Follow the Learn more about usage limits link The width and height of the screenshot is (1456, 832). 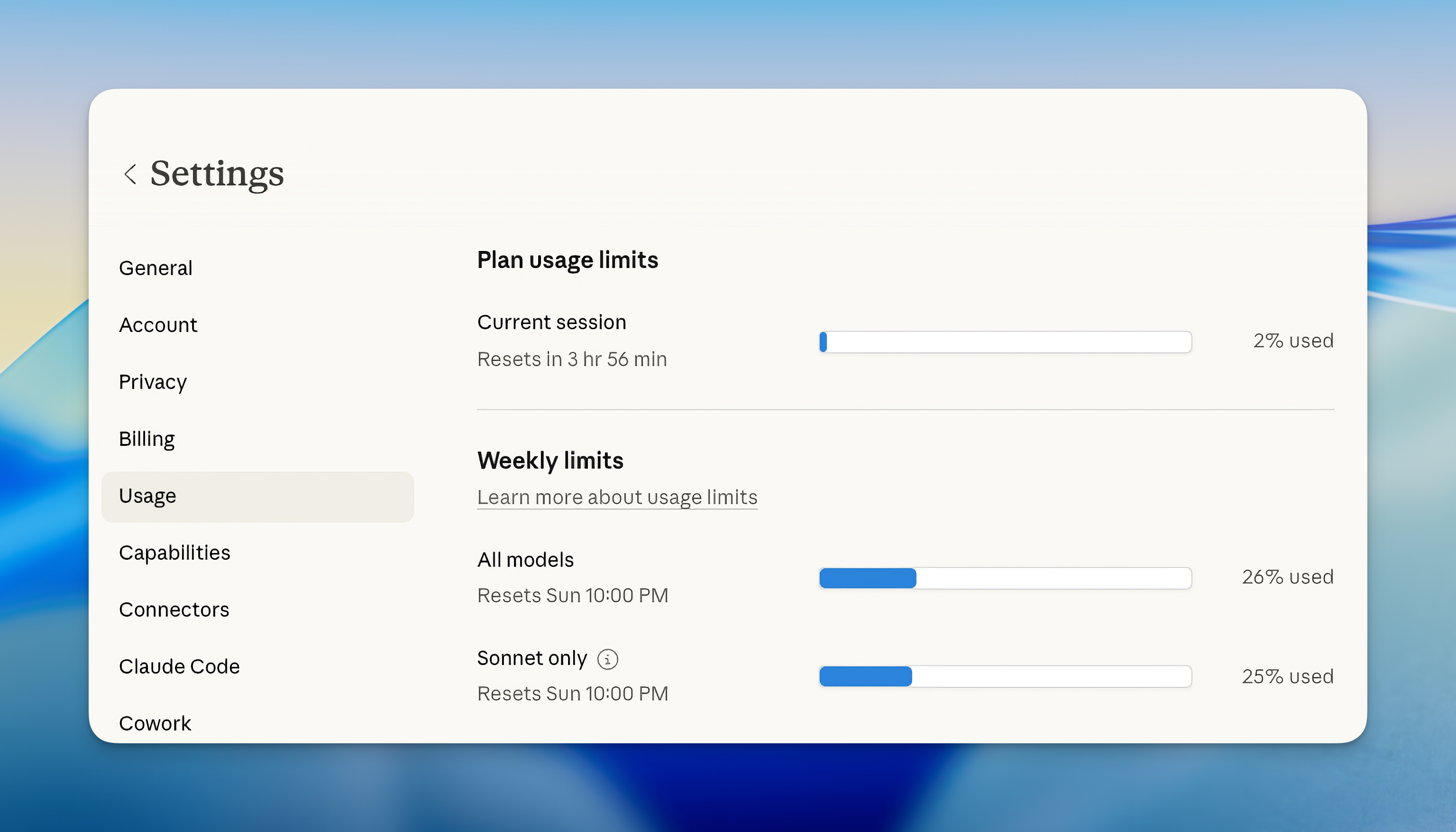pyautogui.click(x=617, y=497)
